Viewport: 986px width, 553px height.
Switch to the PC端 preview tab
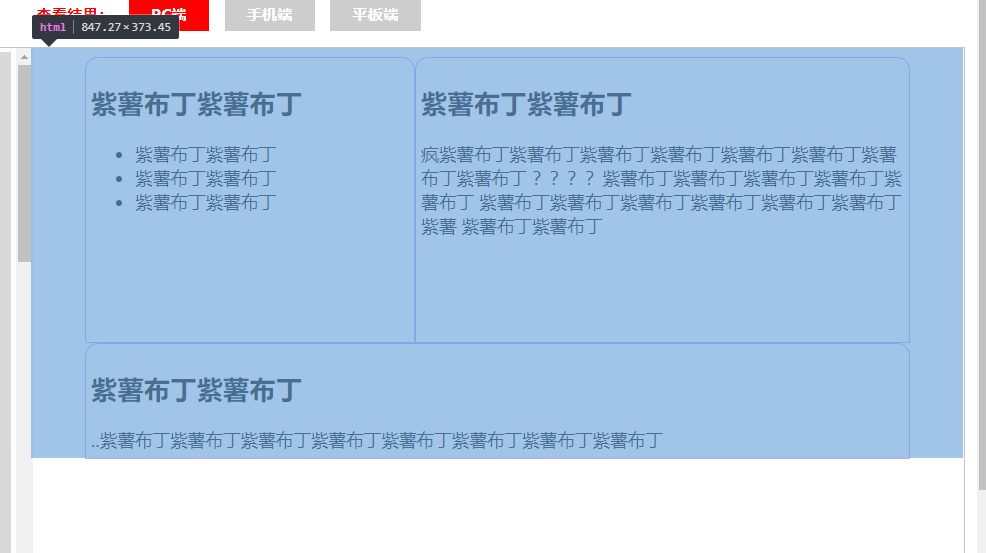169,14
